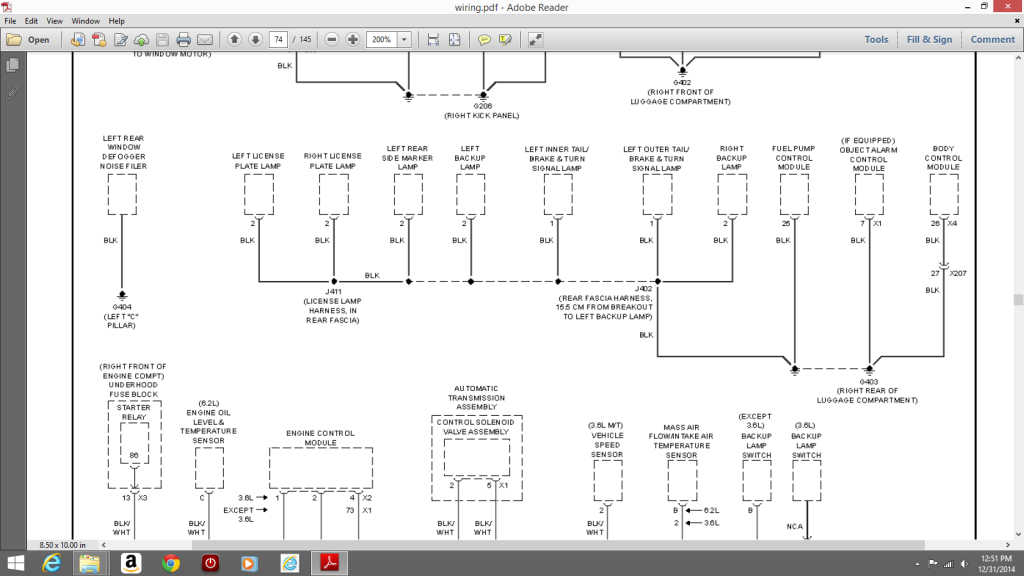Click the Open file button
The image size is (1024, 576).
click(x=29, y=40)
